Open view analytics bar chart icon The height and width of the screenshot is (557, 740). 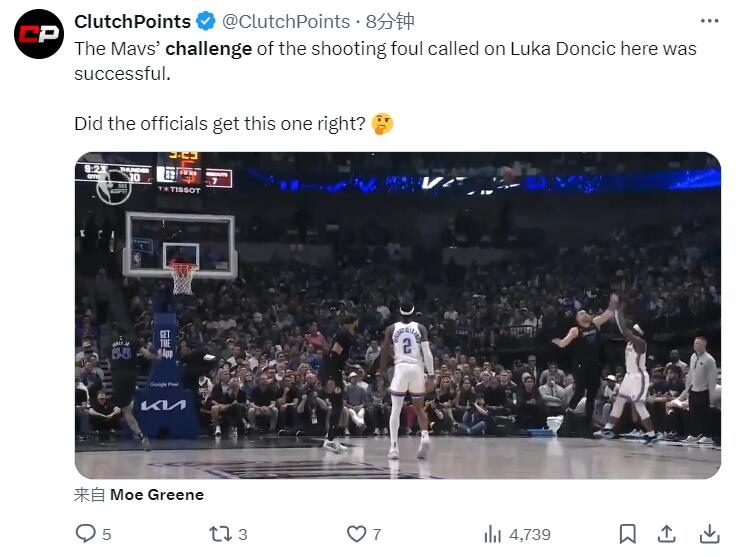click(493, 534)
